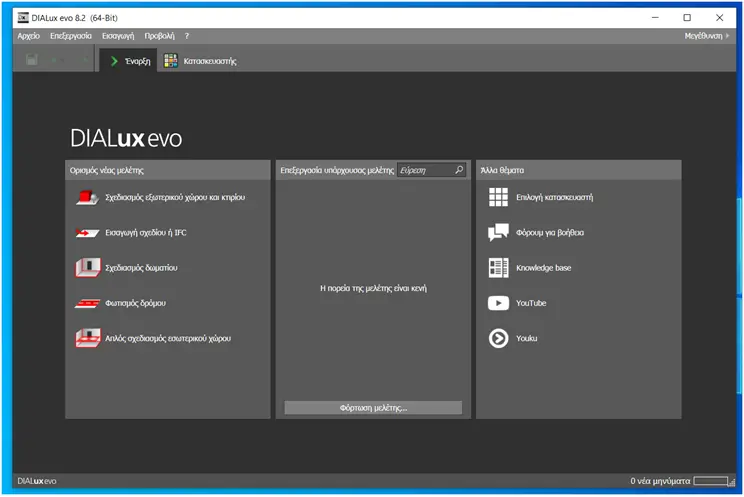The width and height of the screenshot is (744, 497).
Task: Click the YouTube play icon
Action: point(498,303)
